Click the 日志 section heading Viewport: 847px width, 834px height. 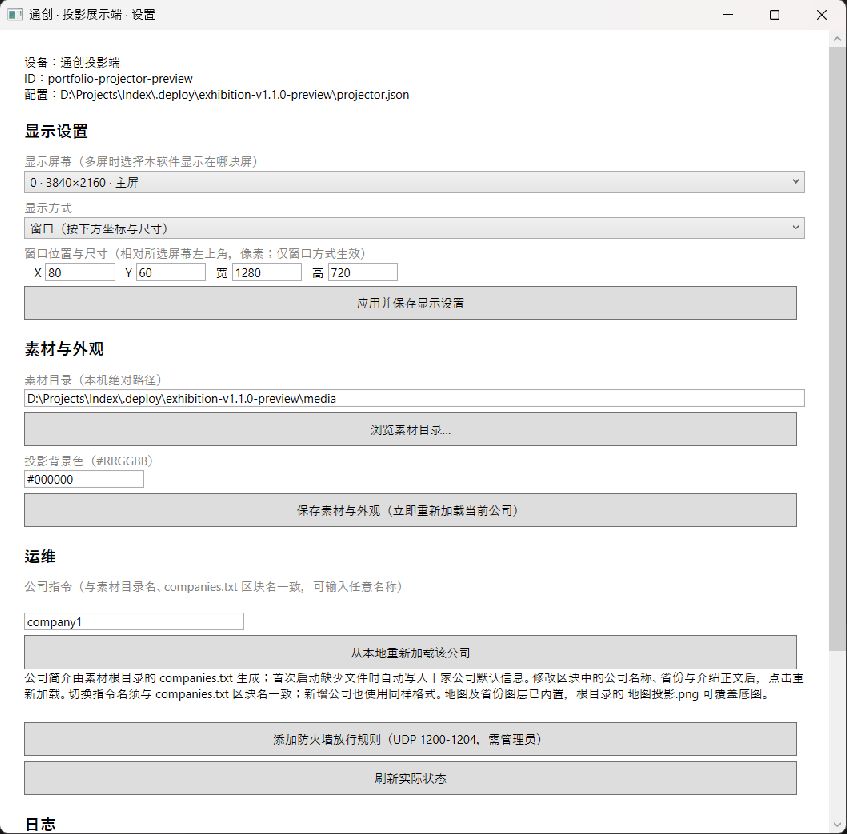click(40, 824)
